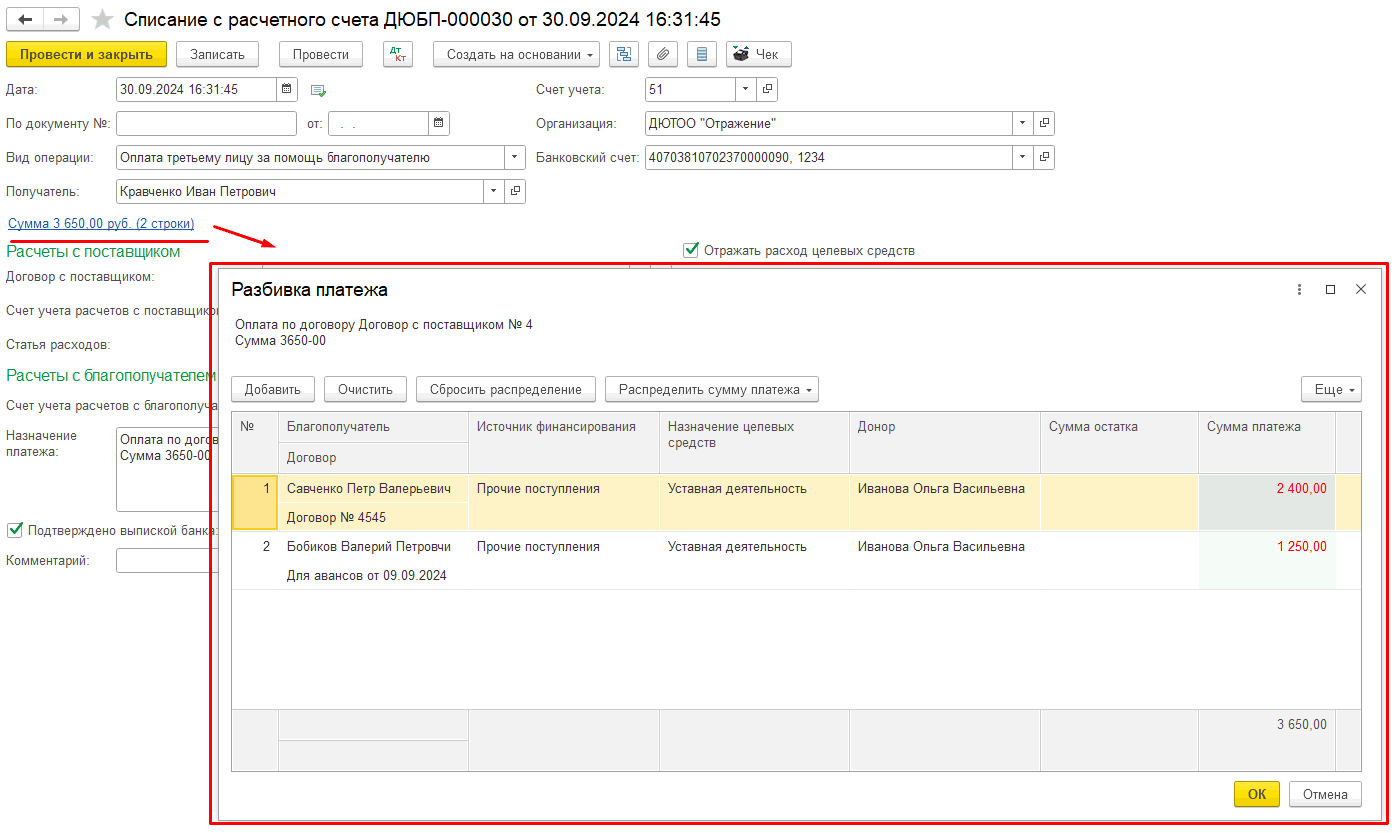Expand Вид операции dropdown
The width and height of the screenshot is (1397, 833).
(515, 157)
